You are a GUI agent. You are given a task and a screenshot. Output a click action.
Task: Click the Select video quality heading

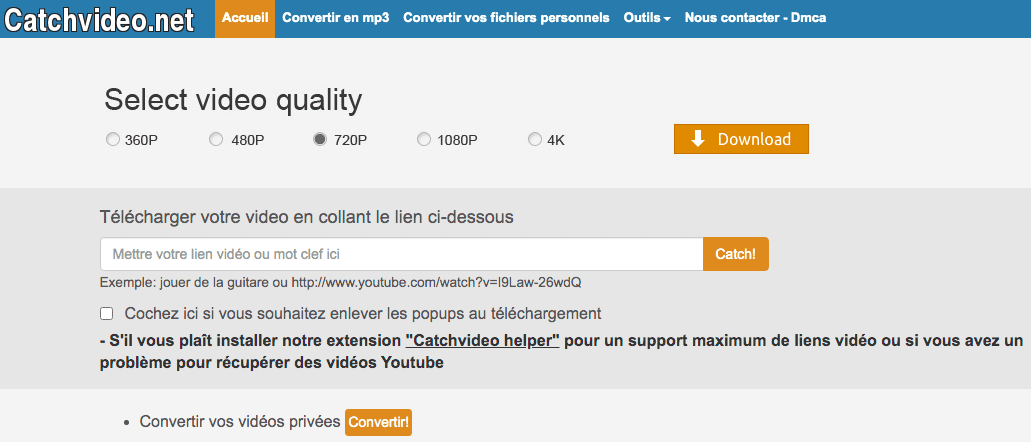tap(233, 100)
